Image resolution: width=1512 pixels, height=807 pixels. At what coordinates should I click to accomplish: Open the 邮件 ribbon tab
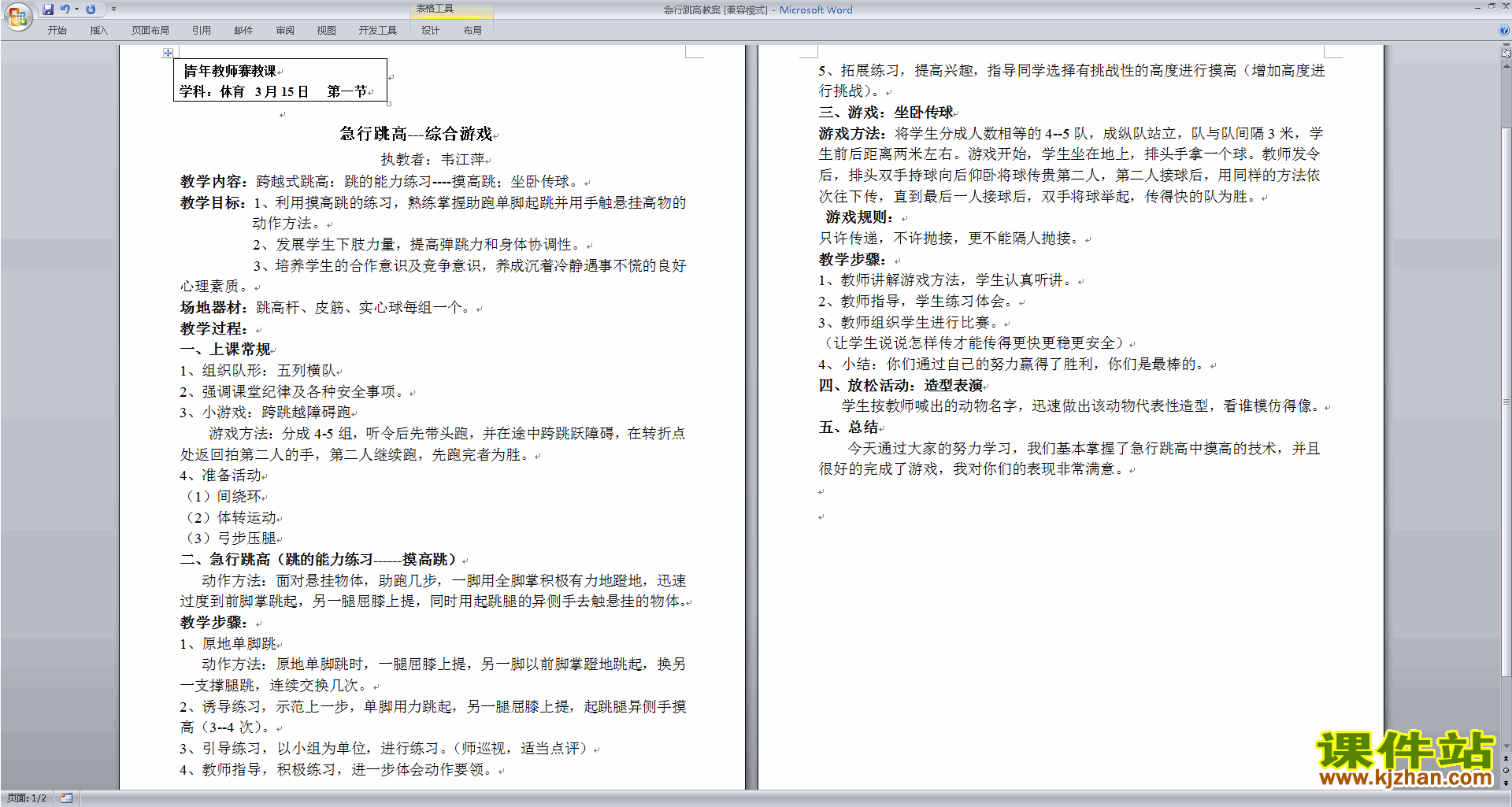[x=243, y=31]
